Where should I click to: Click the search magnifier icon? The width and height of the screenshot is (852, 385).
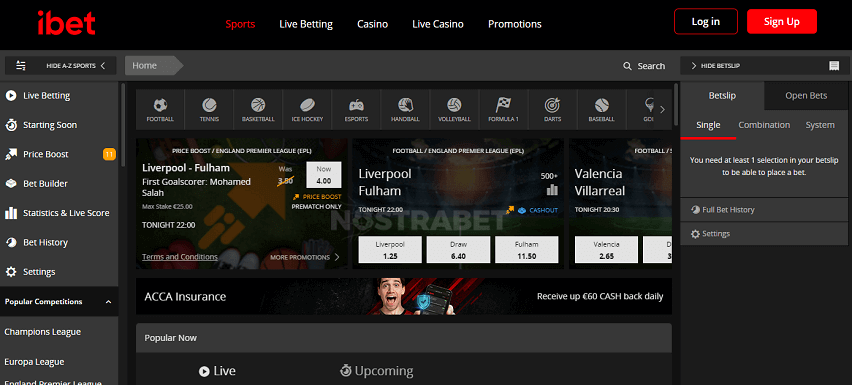coord(628,66)
